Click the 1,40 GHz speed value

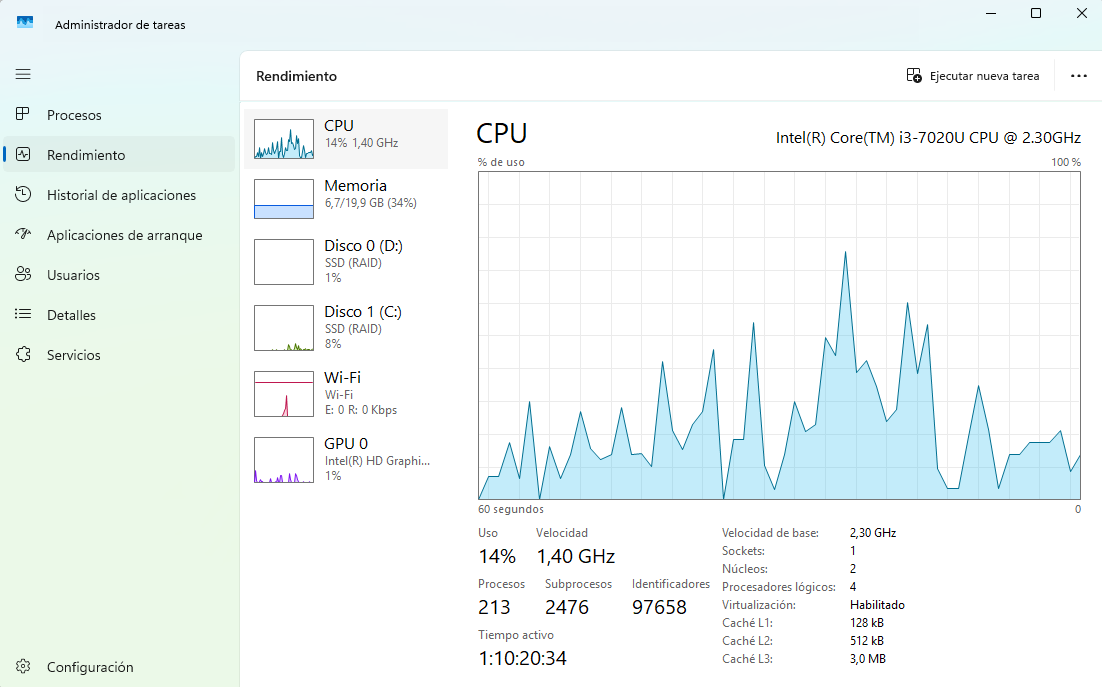(x=576, y=556)
